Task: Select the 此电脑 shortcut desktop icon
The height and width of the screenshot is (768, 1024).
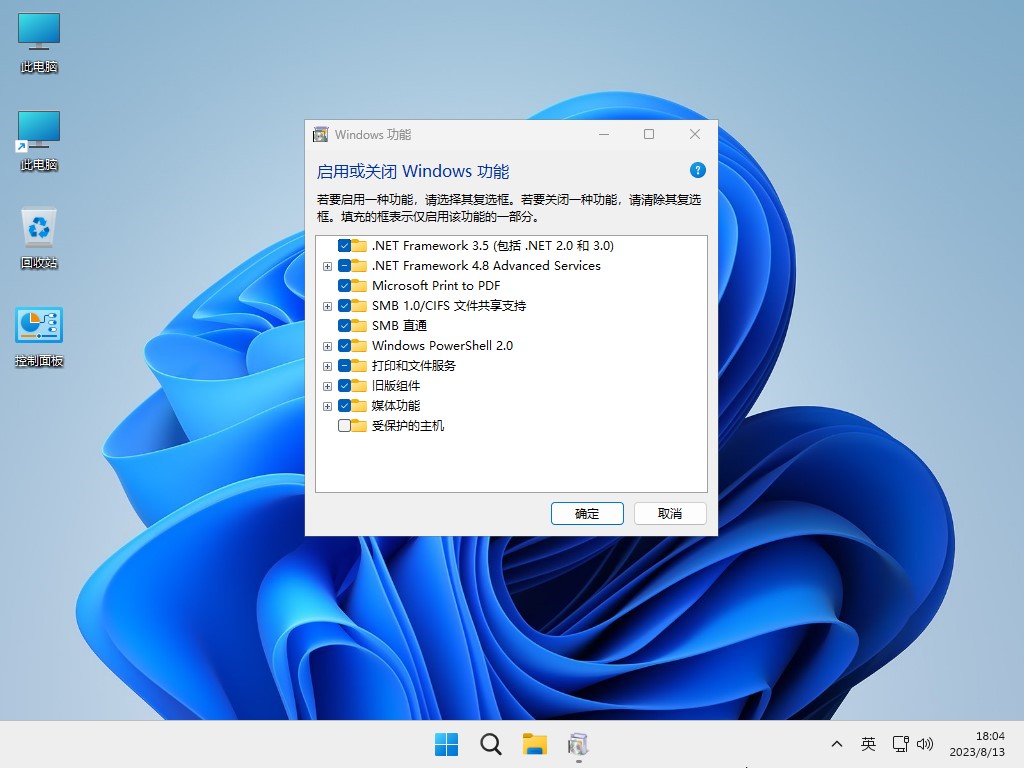Action: pos(39,140)
